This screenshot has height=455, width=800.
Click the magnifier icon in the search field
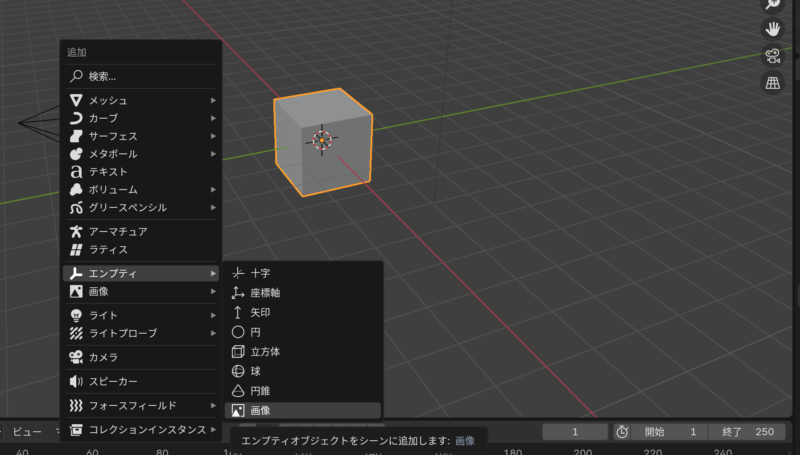[x=76, y=77]
